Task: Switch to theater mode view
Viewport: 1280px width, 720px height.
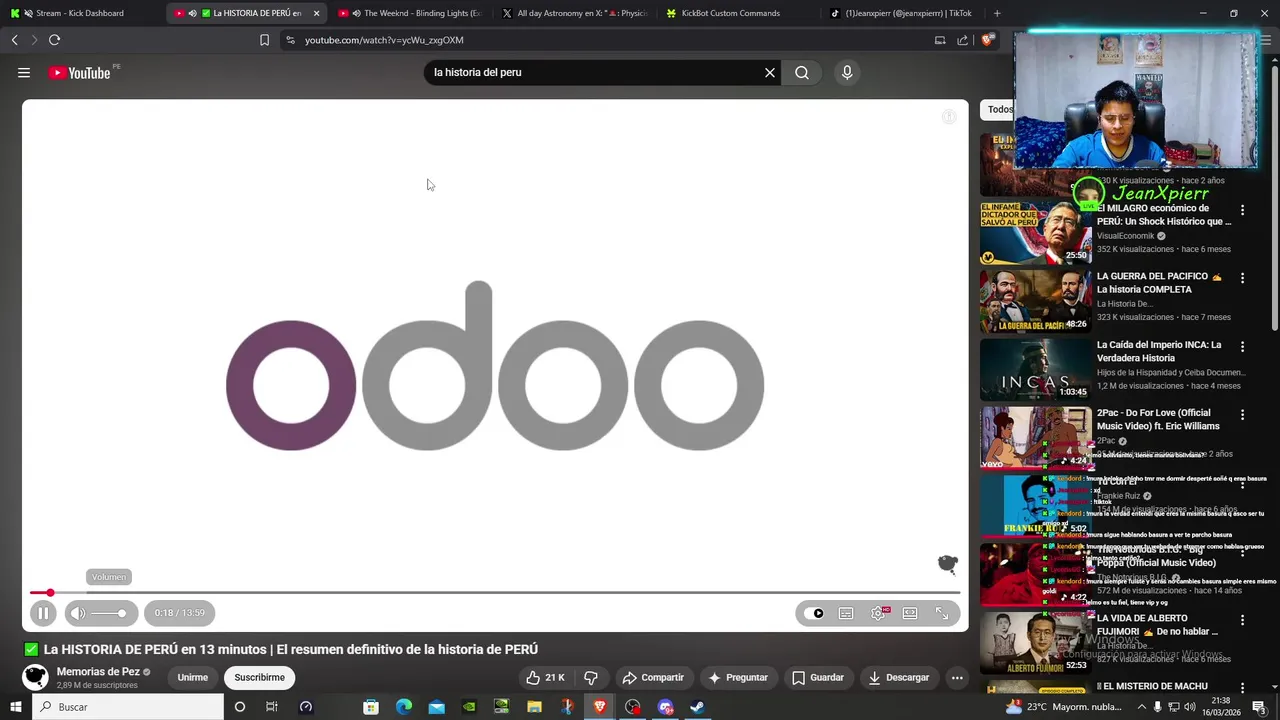Action: point(910,613)
